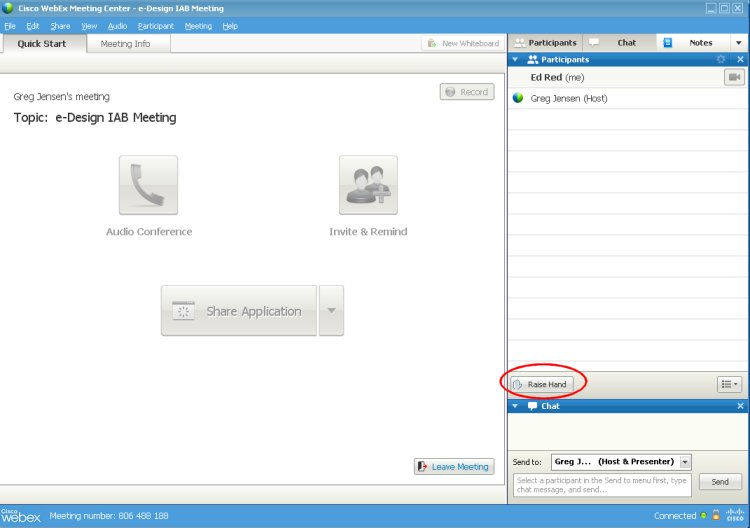Select participant Greg Jensen (Host)

[x=628, y=98]
